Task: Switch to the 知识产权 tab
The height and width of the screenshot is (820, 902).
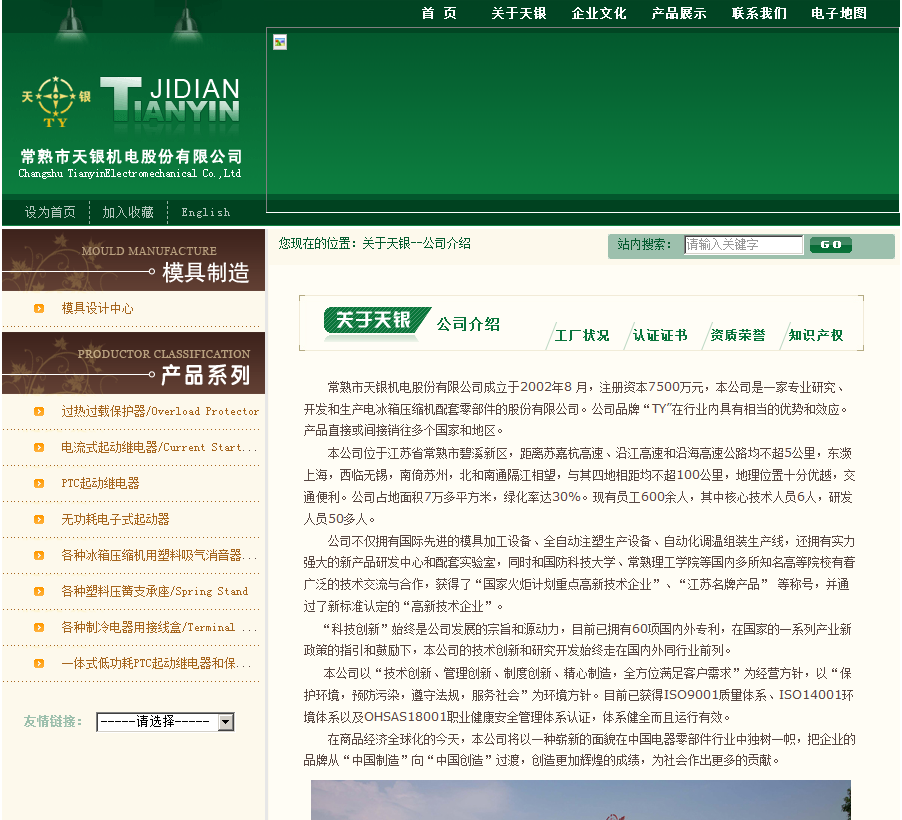Action: point(816,335)
